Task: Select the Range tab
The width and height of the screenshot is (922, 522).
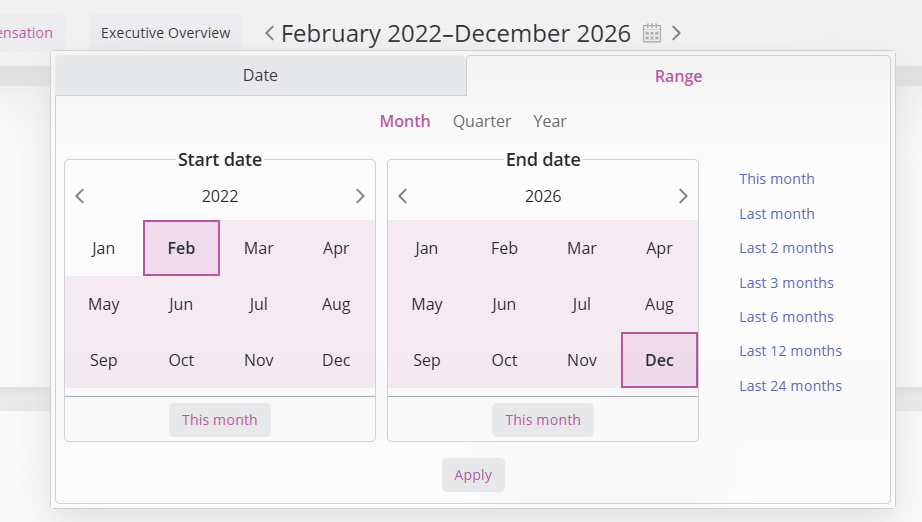Action: 678,76
